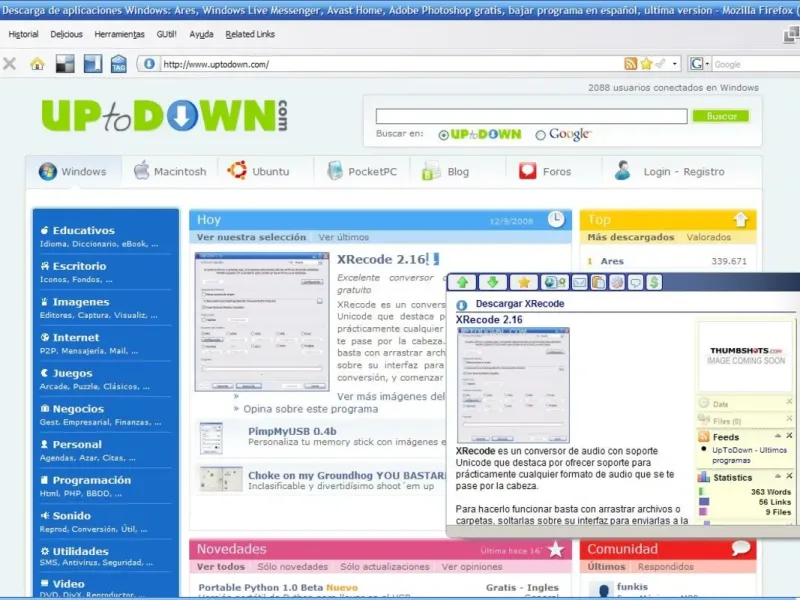Click the globe icon in preview toolbar

[x=555, y=282]
